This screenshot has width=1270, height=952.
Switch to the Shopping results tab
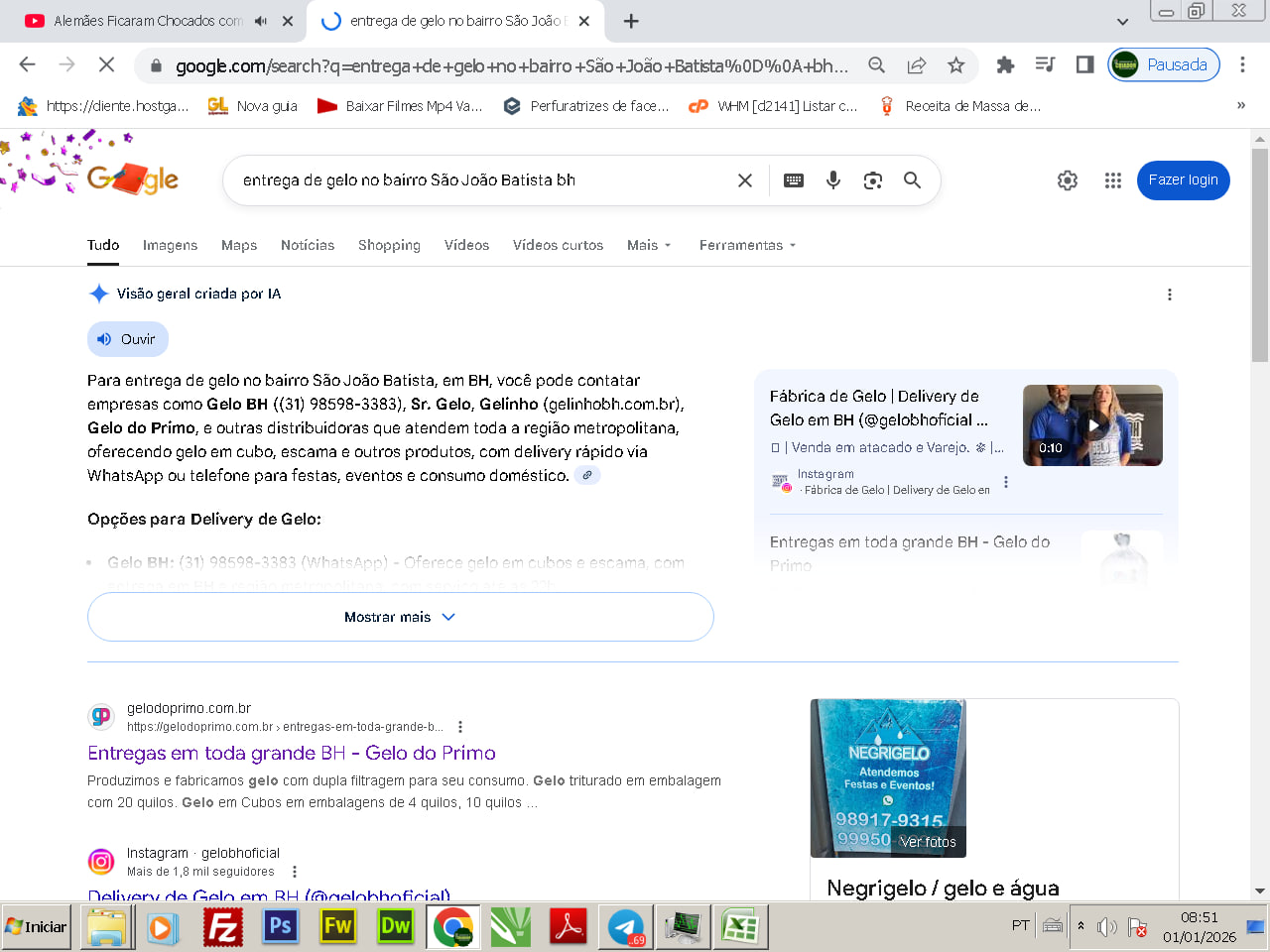point(389,245)
